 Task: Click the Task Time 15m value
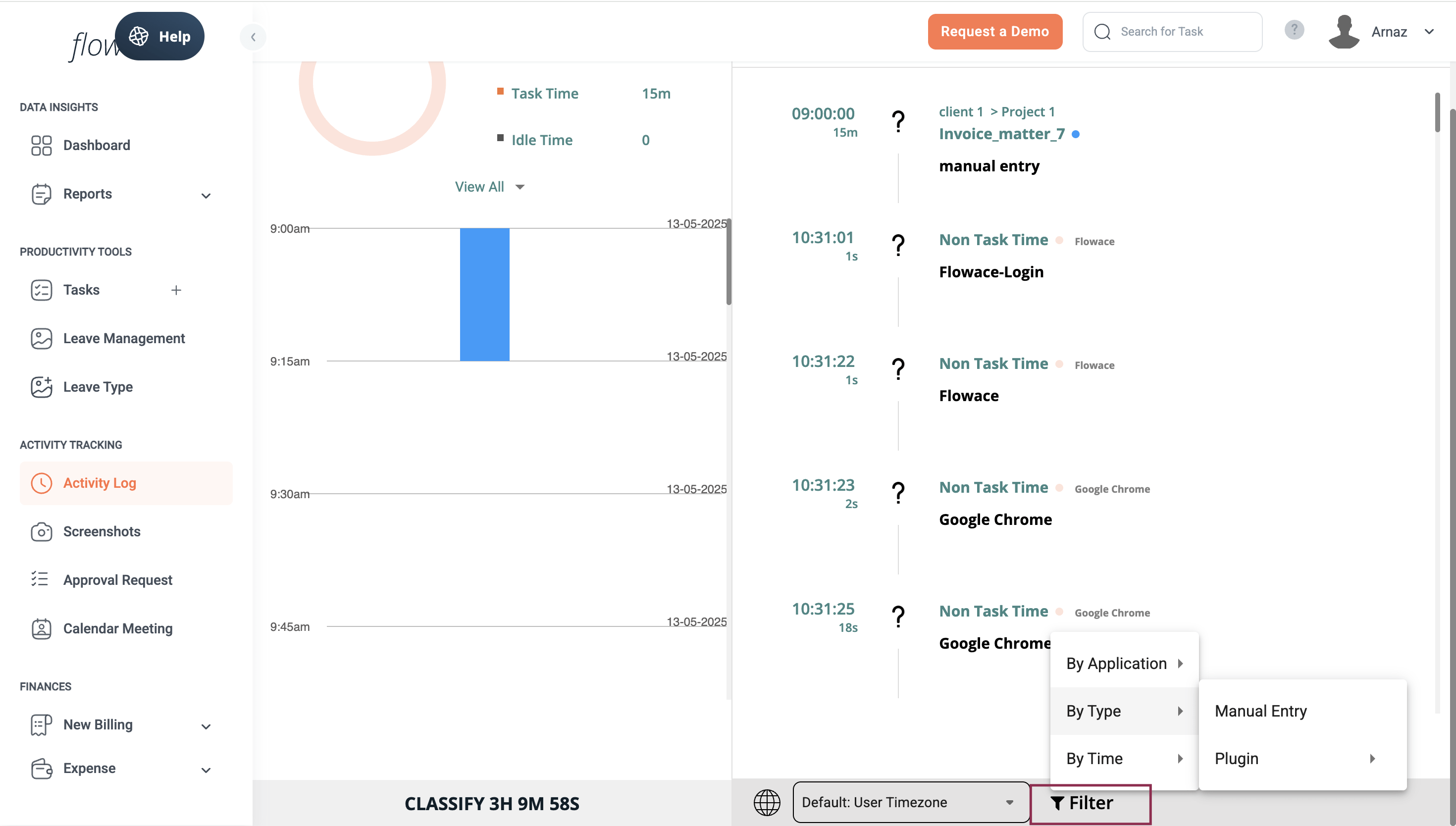(656, 93)
